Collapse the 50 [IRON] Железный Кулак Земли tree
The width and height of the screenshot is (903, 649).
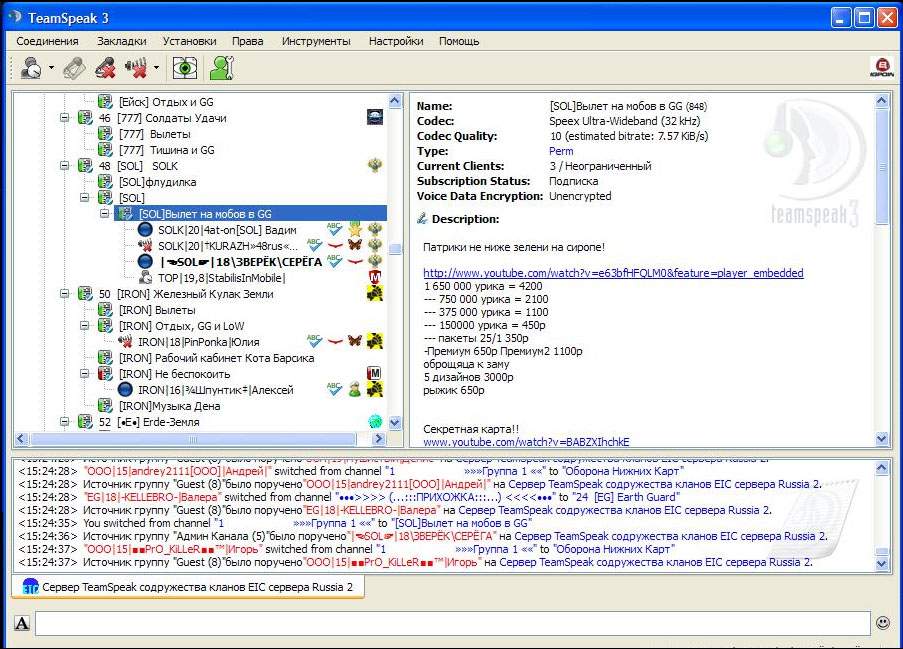(65, 294)
